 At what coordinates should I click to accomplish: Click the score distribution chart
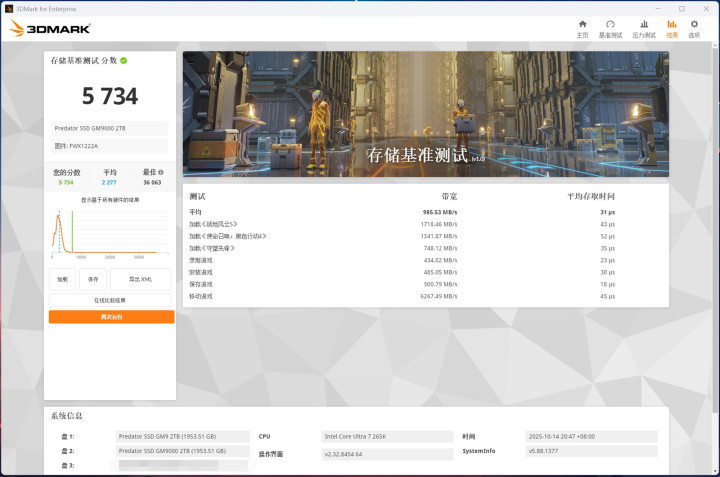coord(110,232)
